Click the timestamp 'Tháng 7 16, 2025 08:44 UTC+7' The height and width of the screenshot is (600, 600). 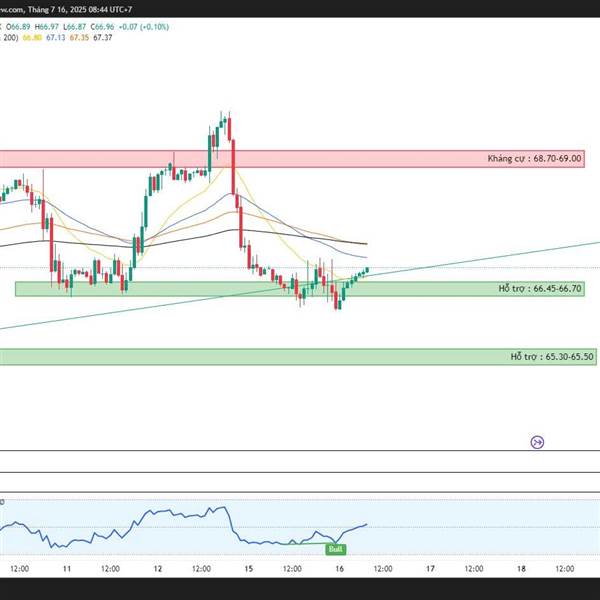point(80,9)
